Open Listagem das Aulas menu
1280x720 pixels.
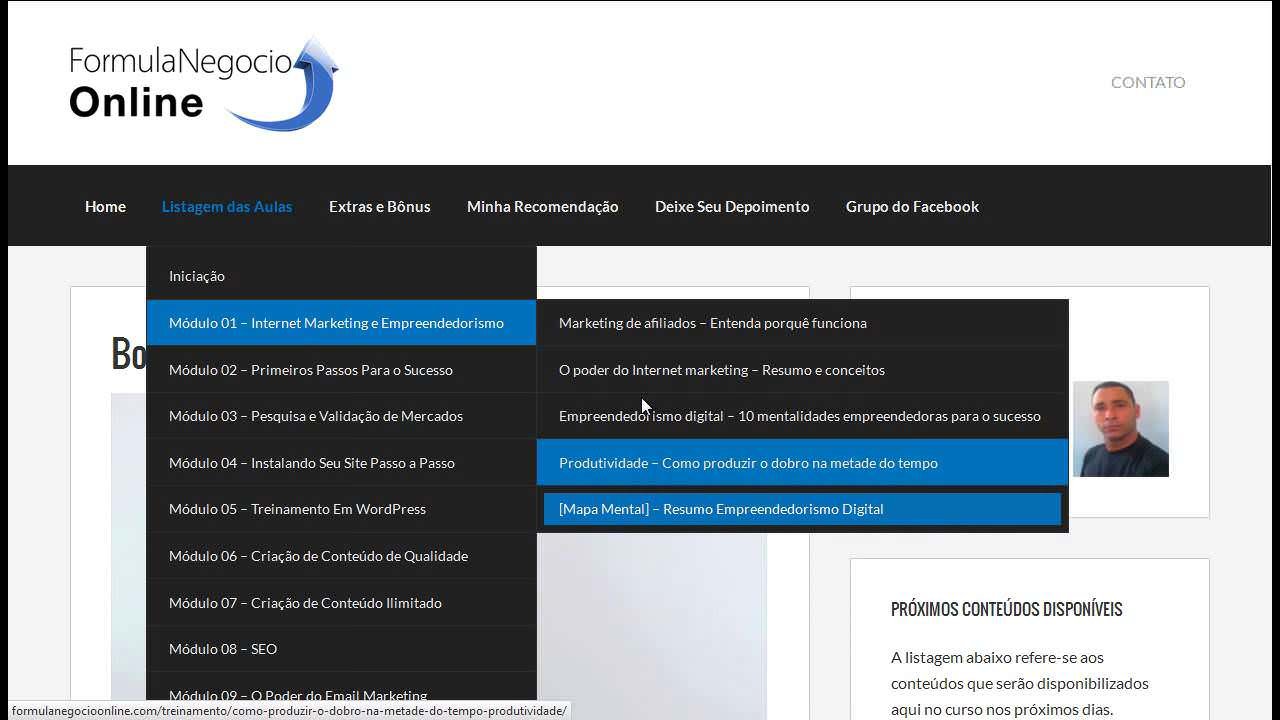pos(227,206)
